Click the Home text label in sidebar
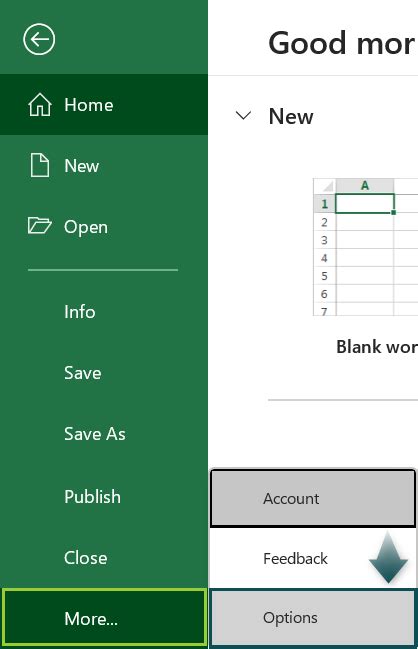This screenshot has height=649, width=418. tap(89, 105)
